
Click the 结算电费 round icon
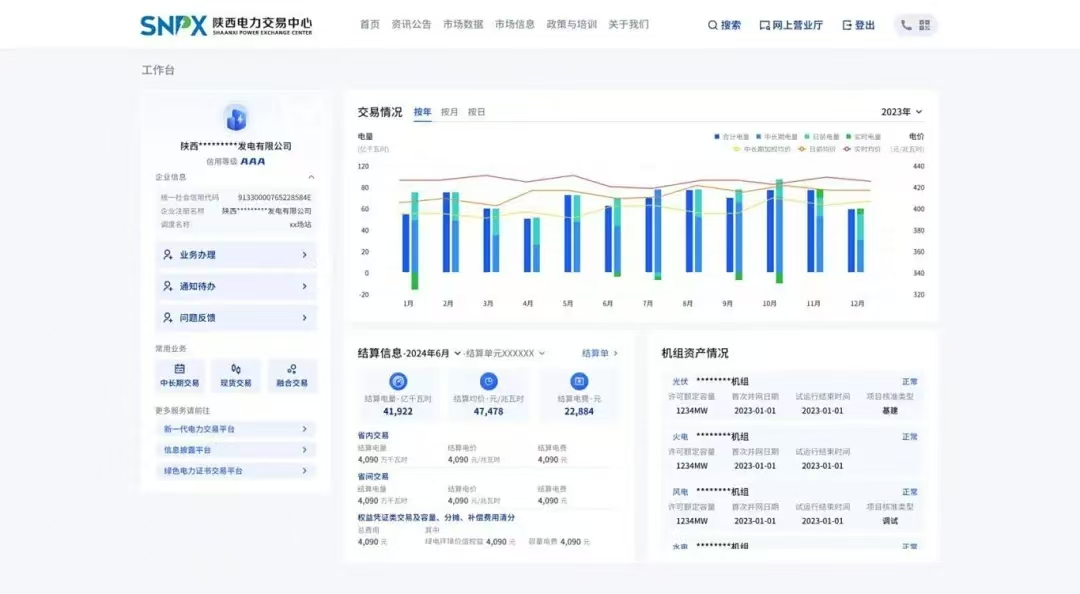579,381
